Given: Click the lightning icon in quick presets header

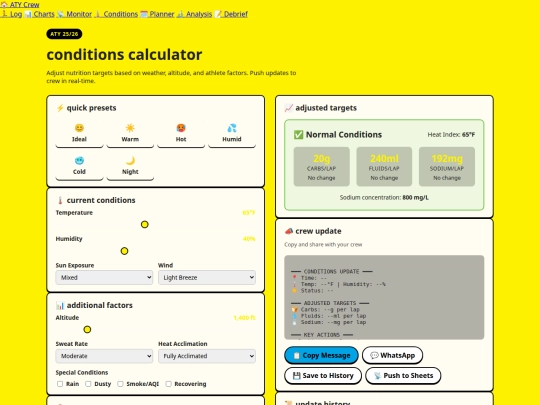Looking at the screenshot, I should (60, 108).
